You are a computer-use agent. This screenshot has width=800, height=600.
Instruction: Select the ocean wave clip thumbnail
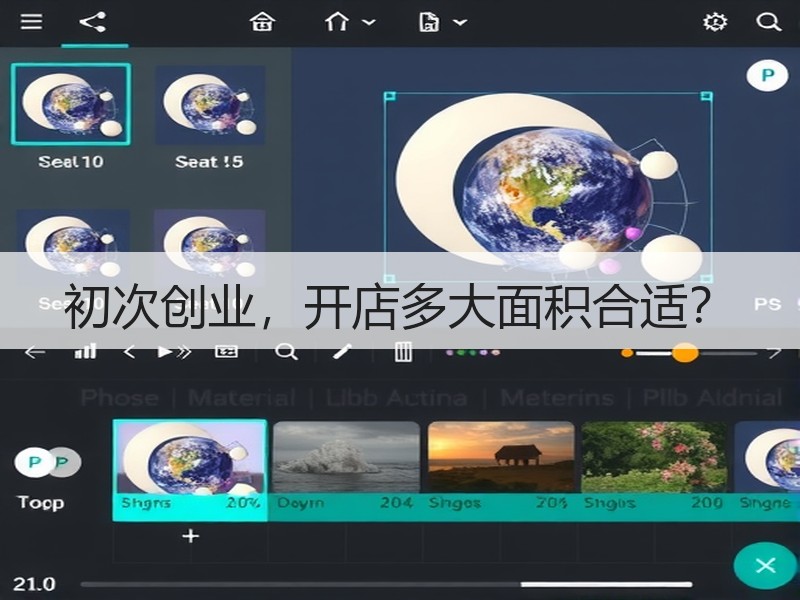(346, 457)
